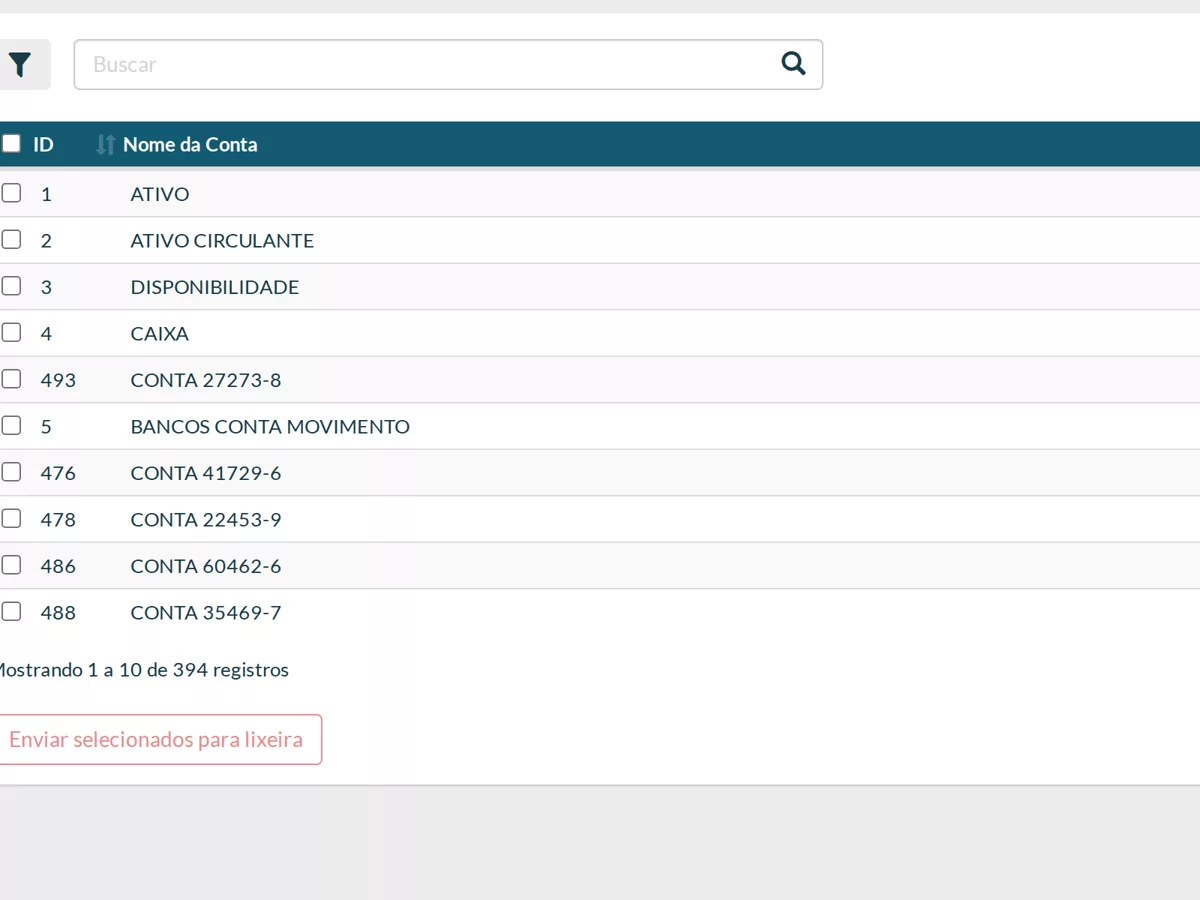Click ID value 486
Image resolution: width=1200 pixels, height=900 pixels.
tap(58, 566)
